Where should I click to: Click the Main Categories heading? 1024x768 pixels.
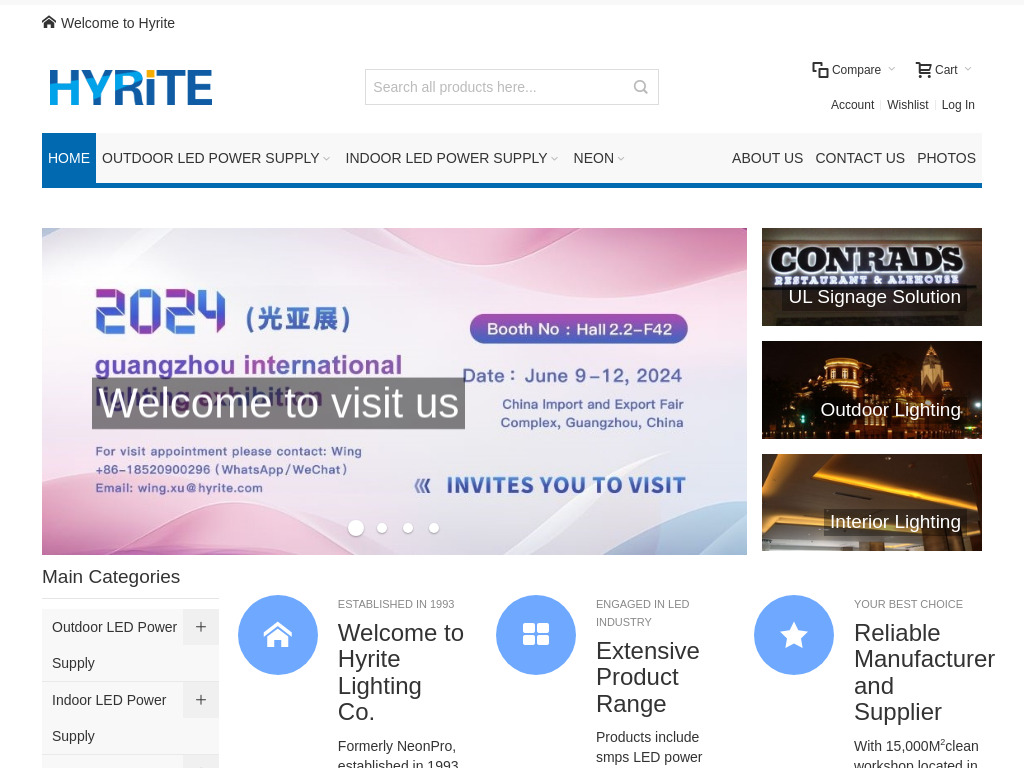(111, 577)
